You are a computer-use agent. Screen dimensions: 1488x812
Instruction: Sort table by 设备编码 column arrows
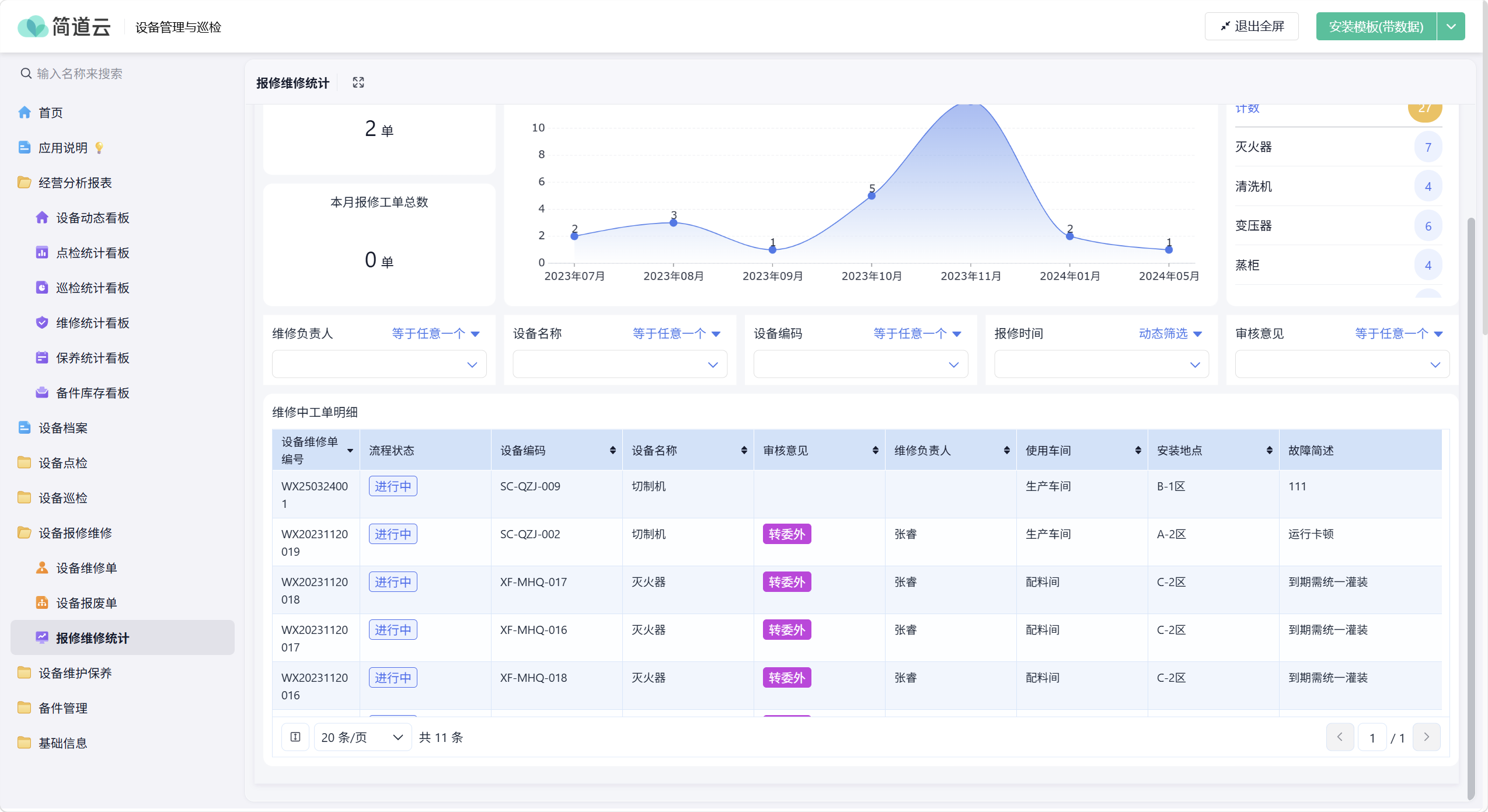[x=612, y=450]
